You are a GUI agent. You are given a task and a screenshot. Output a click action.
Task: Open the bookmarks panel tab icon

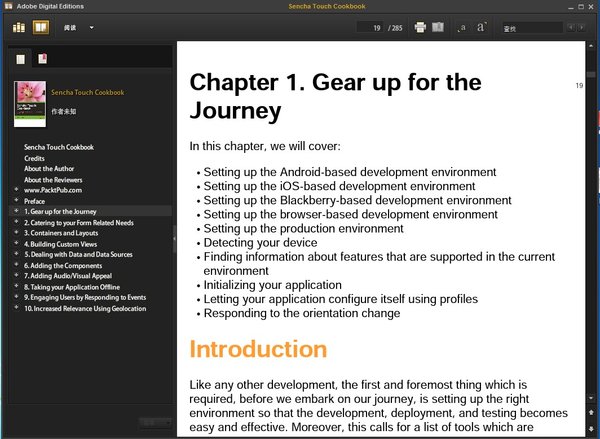[42, 60]
